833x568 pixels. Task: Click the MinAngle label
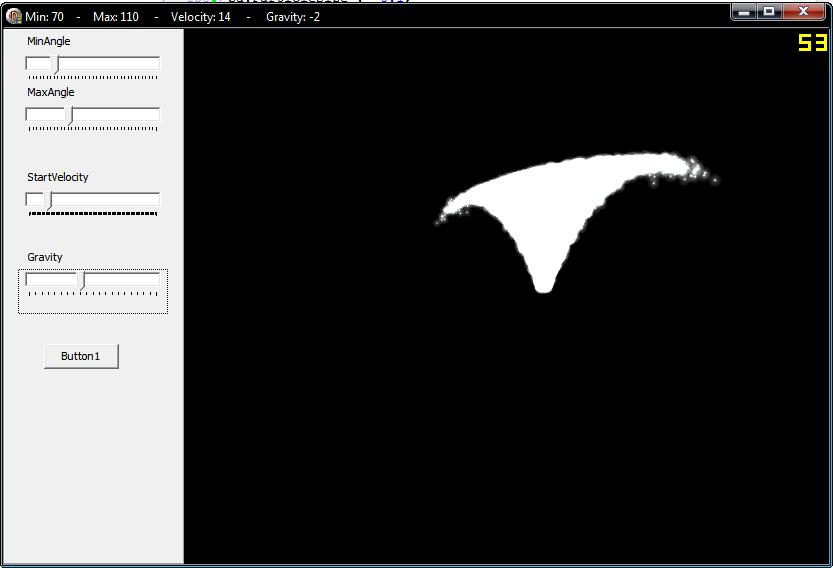pos(49,42)
